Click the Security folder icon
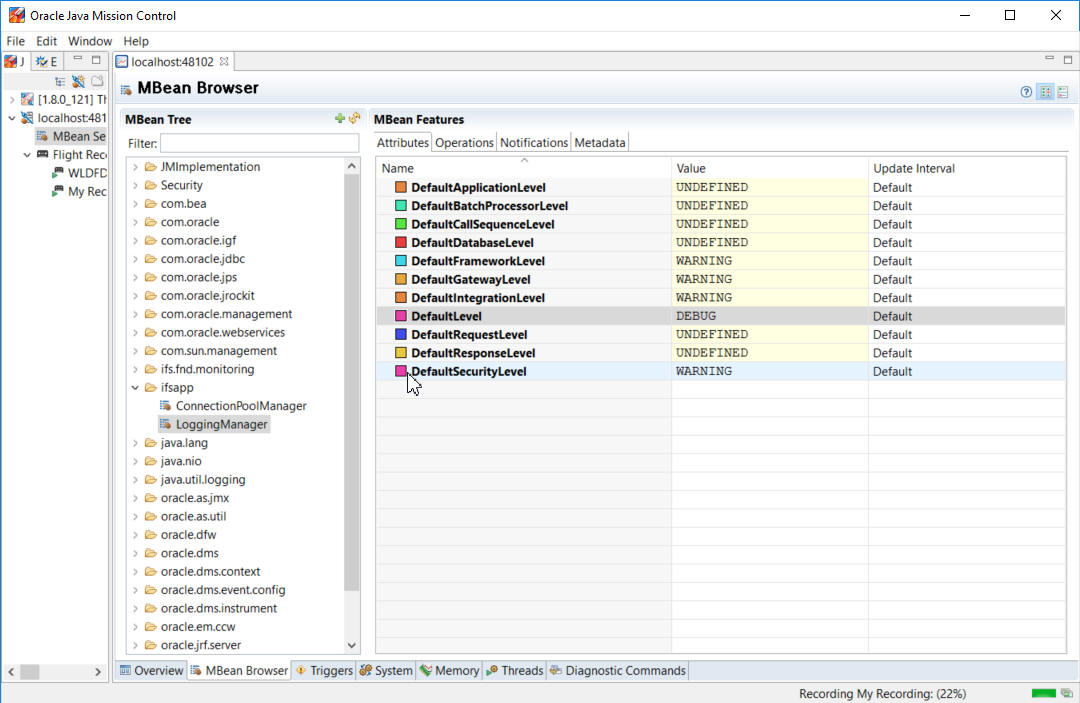The image size is (1080, 703). click(151, 185)
